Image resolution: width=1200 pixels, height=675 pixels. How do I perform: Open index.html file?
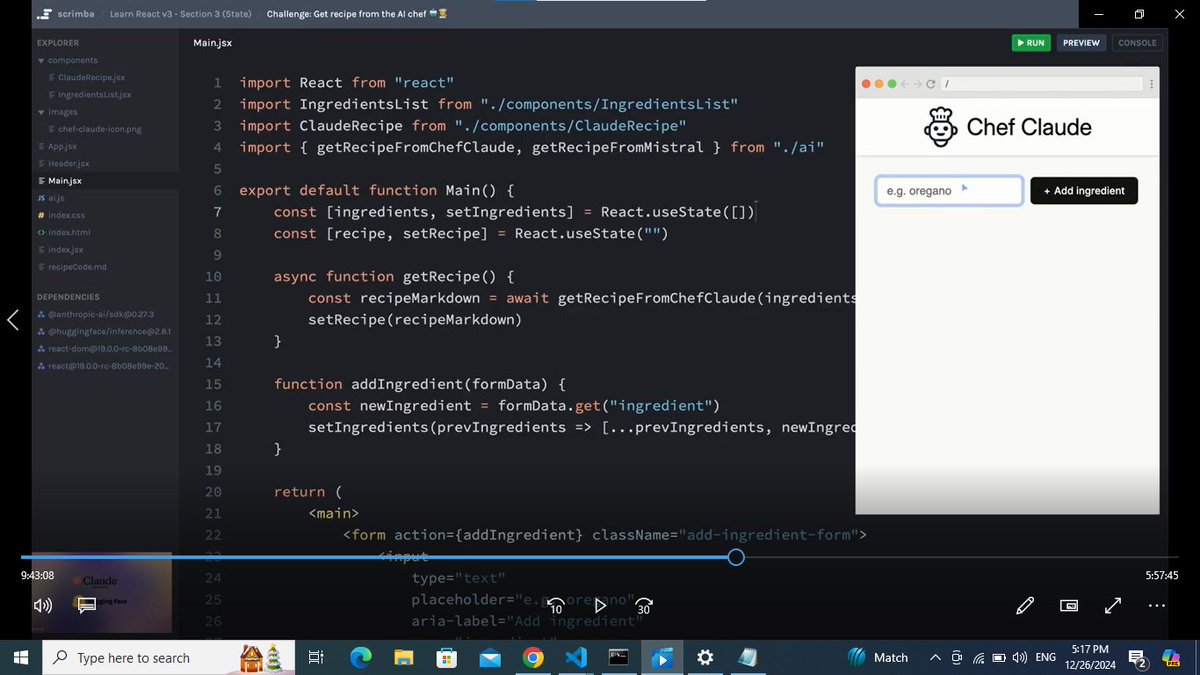(63, 232)
